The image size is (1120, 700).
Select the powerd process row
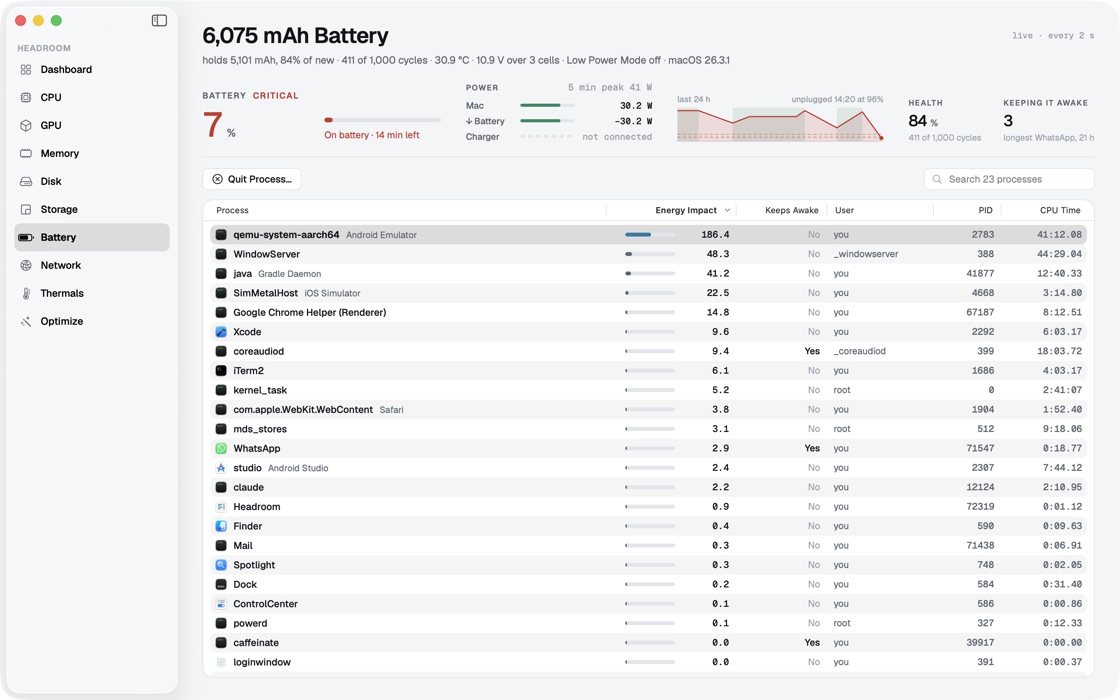pyautogui.click(x=649, y=623)
